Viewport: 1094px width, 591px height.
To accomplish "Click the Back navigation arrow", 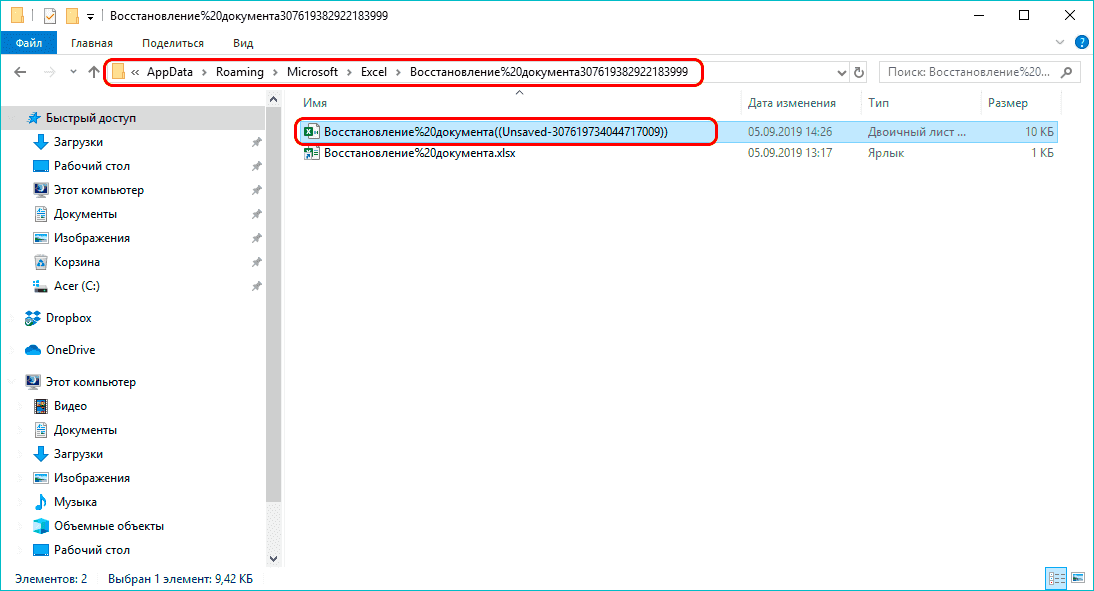I will (x=20, y=72).
